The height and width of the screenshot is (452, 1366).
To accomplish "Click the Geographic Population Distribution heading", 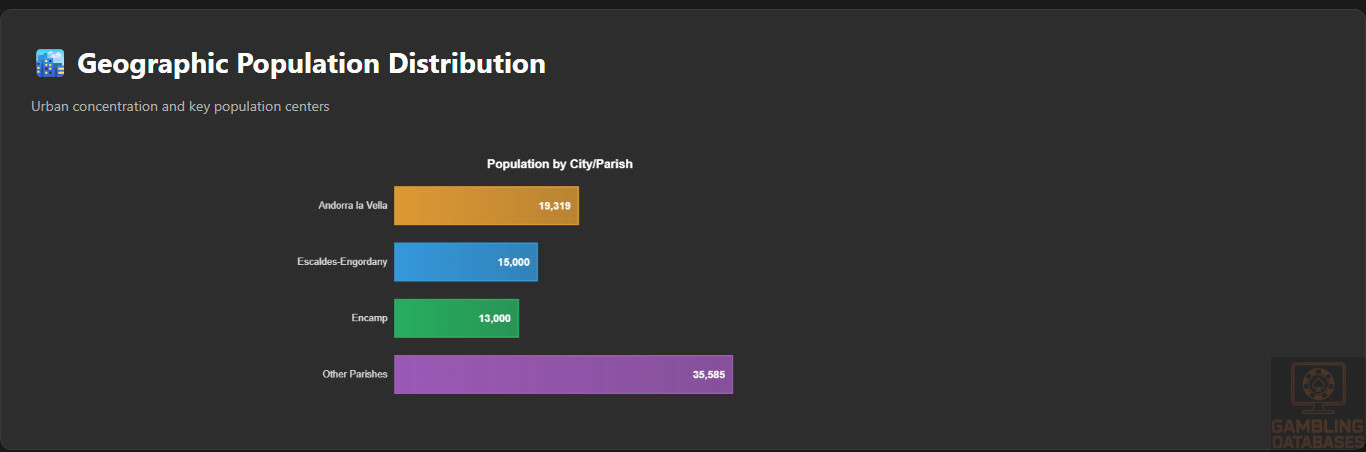I will point(311,64).
